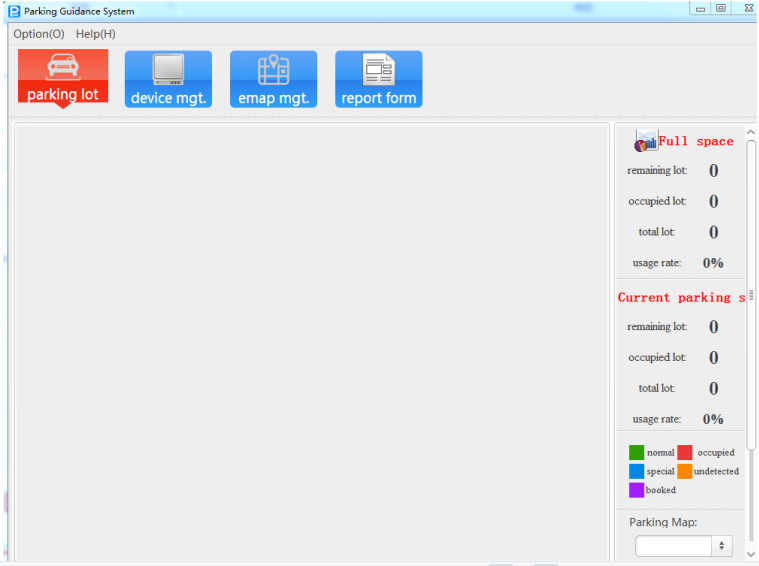Open the Help(H) menu

(95, 34)
